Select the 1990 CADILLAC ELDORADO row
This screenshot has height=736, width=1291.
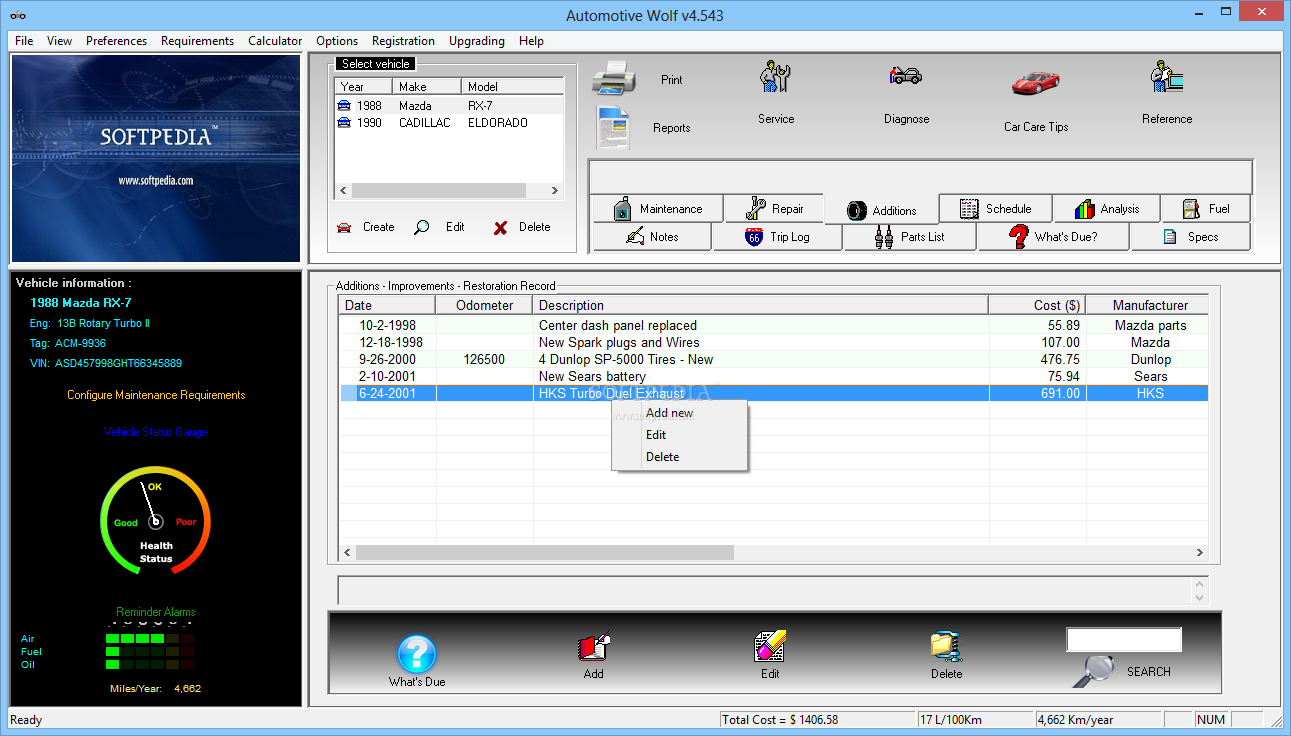pos(449,123)
